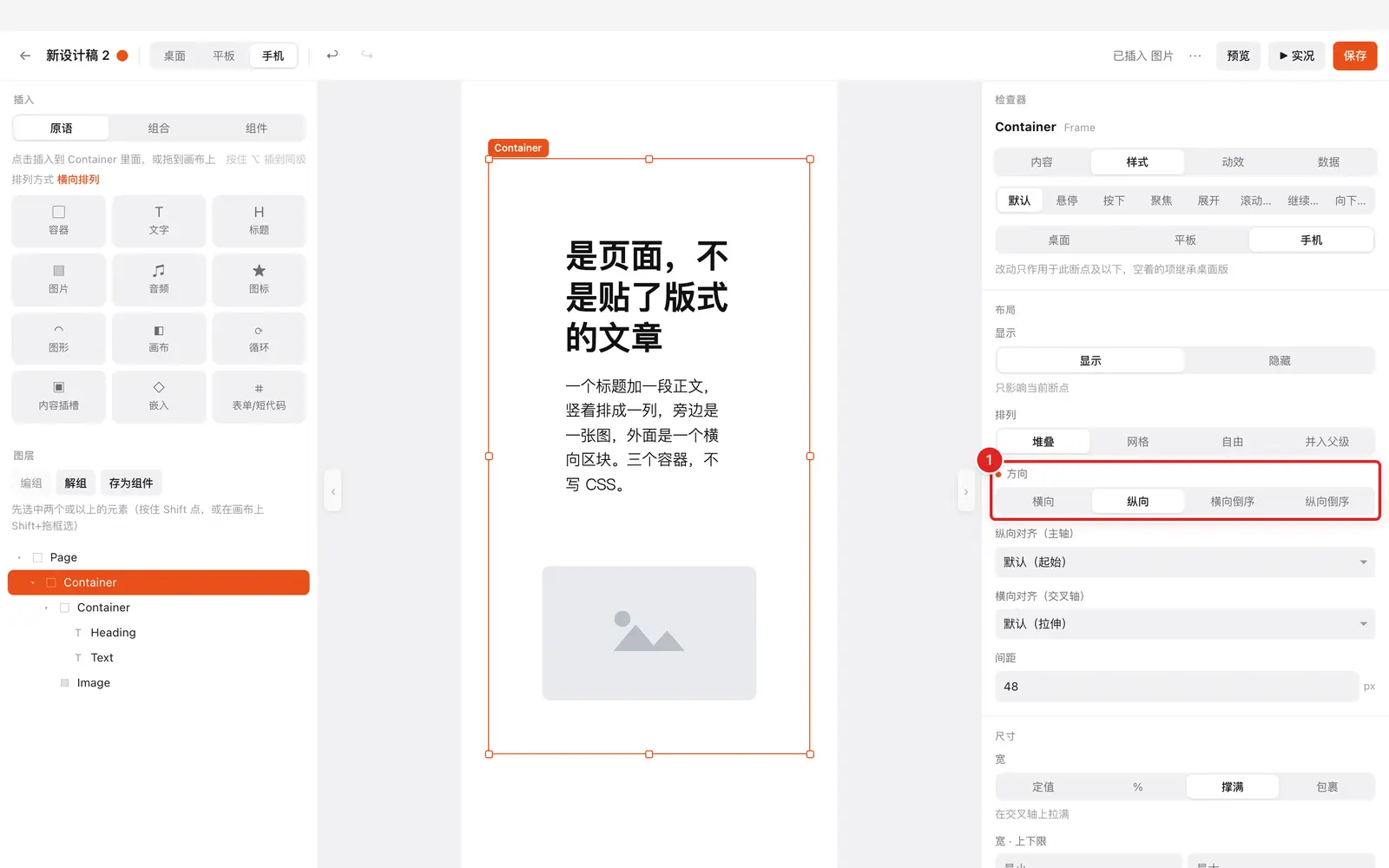Collapse the selected Container tree node
This screenshot has width=1389, height=868.
(x=33, y=582)
